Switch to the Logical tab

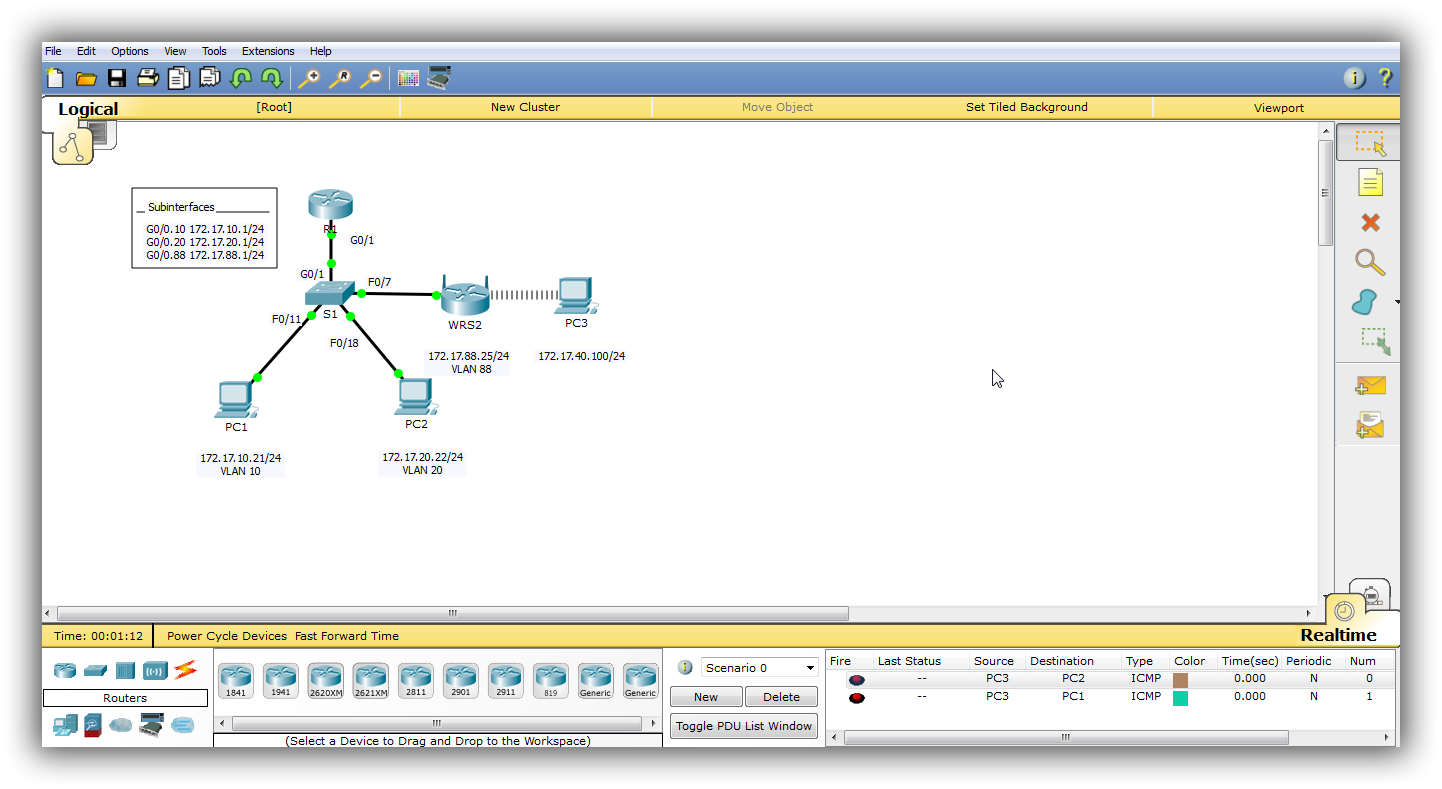tap(88, 108)
